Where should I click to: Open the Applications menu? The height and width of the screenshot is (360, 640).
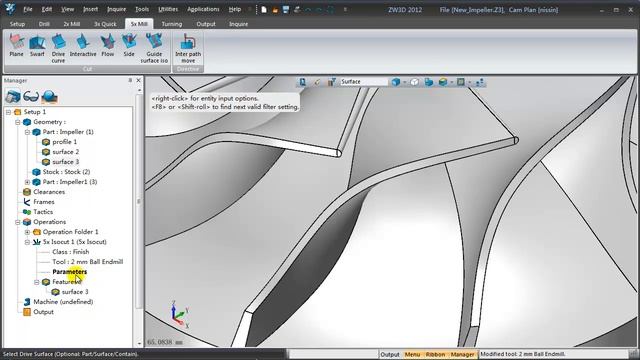(203, 9)
